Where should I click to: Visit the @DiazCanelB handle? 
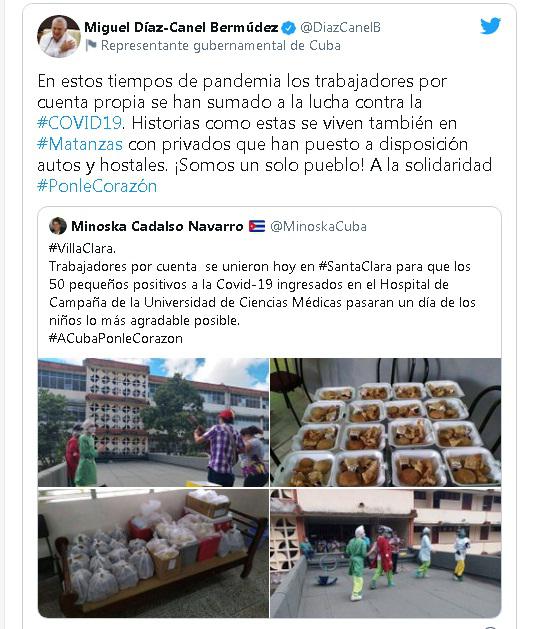point(340,27)
